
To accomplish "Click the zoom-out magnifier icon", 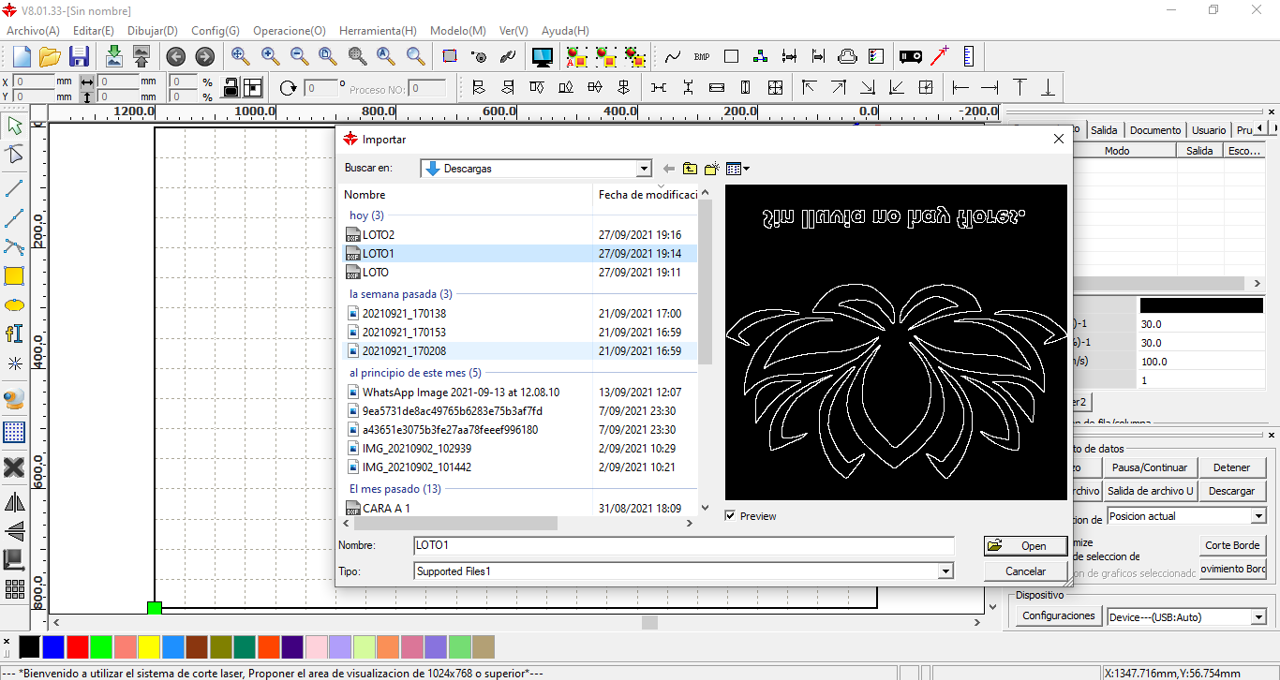I will click(x=299, y=57).
